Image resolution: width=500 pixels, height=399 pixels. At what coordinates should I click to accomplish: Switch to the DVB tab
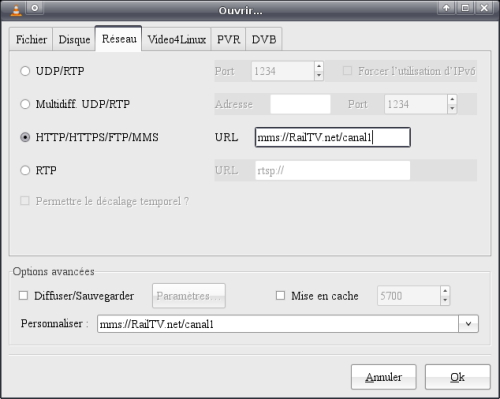point(264,39)
